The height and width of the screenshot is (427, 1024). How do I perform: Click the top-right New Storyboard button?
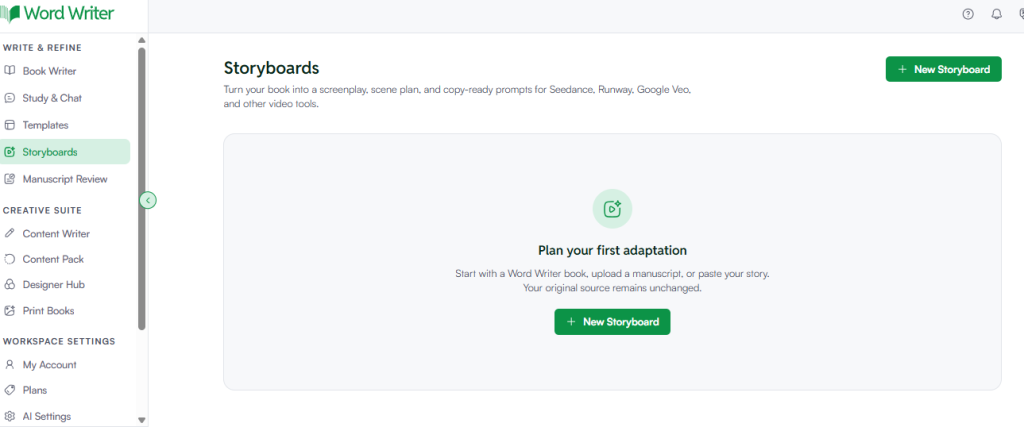click(x=943, y=69)
